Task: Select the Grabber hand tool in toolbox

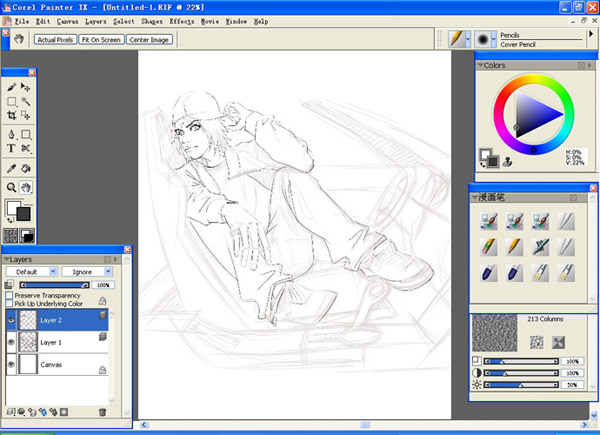Action: pos(26,186)
